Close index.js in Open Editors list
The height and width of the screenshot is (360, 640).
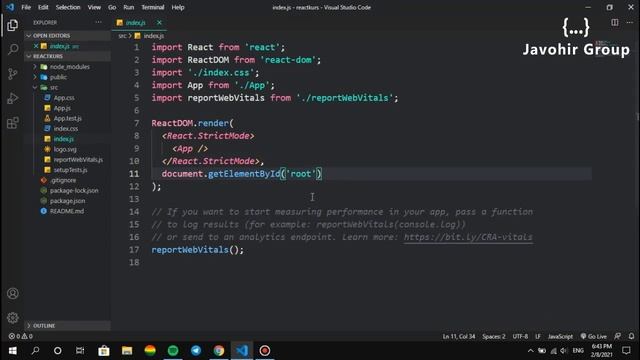[x=36, y=46]
